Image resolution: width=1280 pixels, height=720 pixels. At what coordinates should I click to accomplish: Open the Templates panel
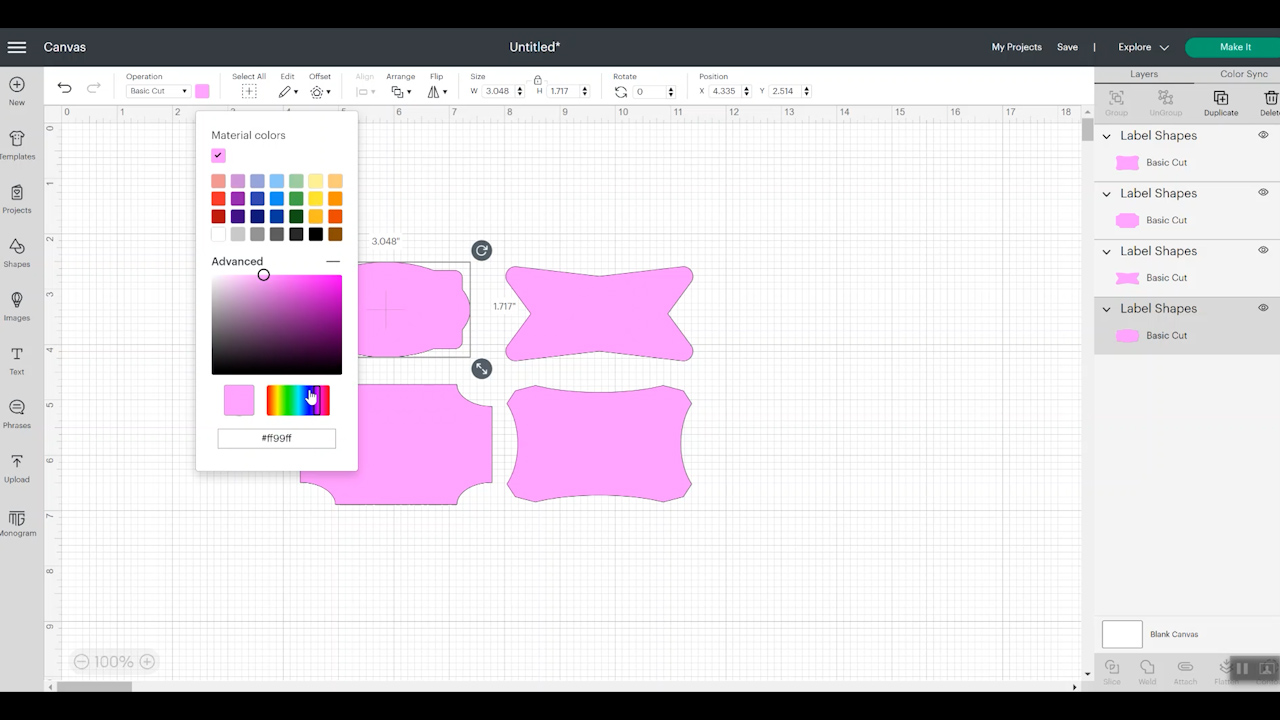tap(17, 138)
